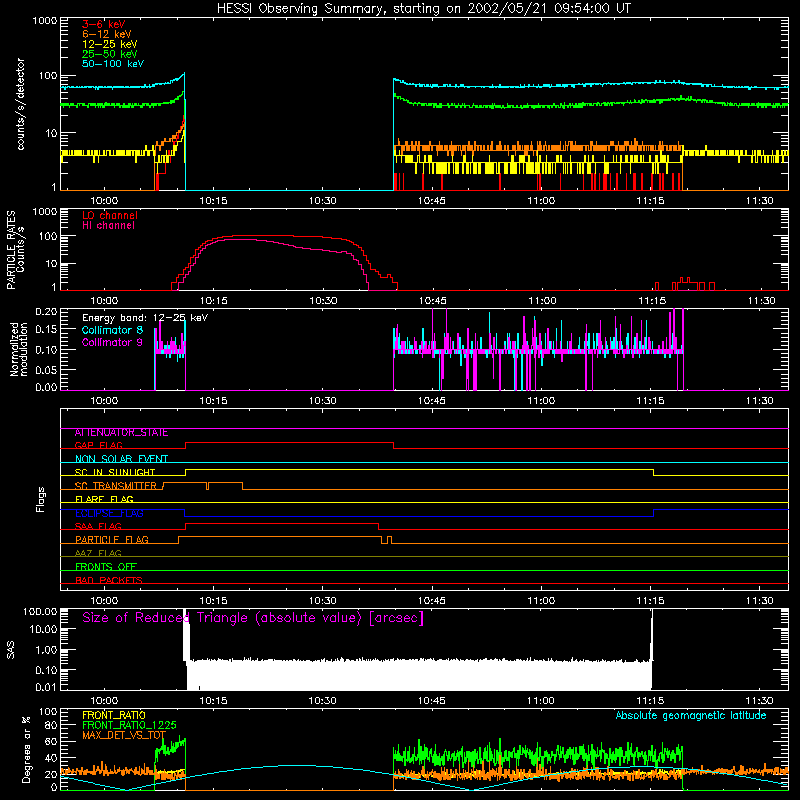The height and width of the screenshot is (800, 800).
Task: Click the PARTICLE RATES axis label
Action: click(11, 250)
